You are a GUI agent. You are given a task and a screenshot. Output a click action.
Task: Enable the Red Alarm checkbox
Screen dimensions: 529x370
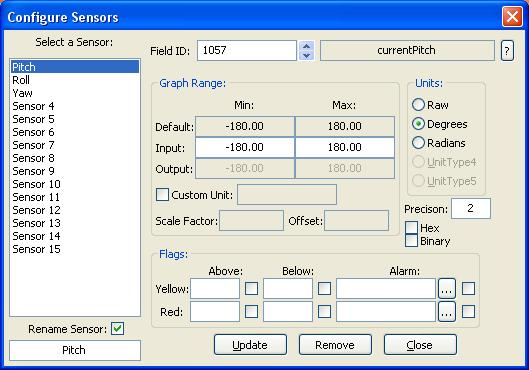pyautogui.click(x=468, y=311)
